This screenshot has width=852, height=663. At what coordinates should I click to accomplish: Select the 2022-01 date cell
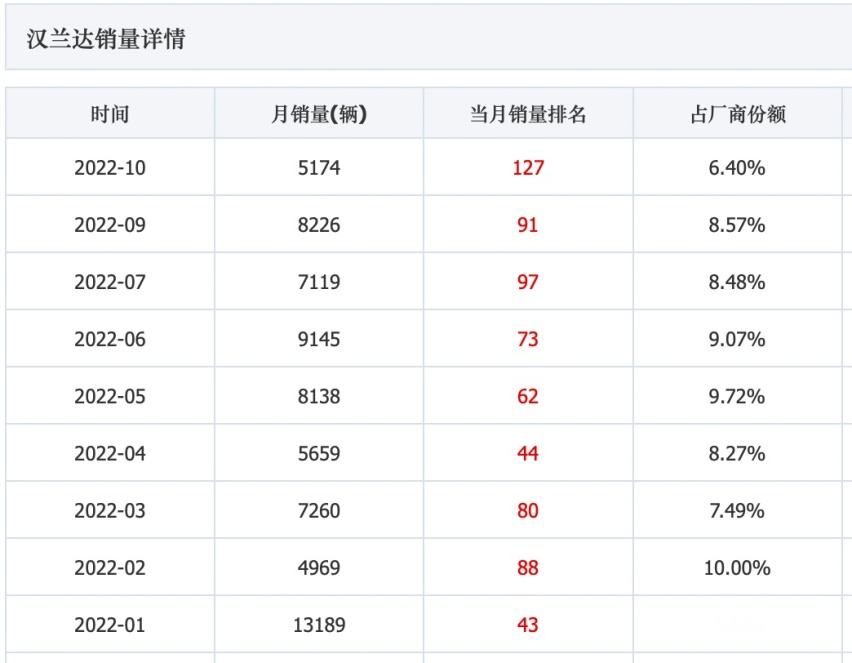pyautogui.click(x=110, y=624)
